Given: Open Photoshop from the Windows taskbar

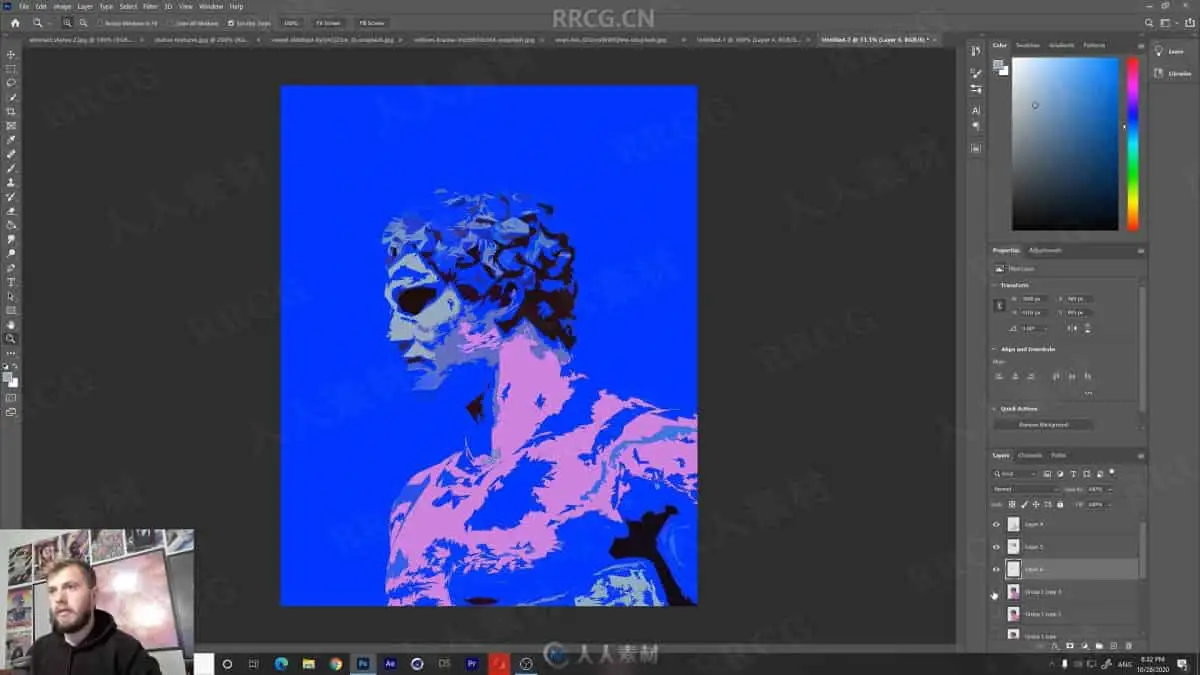Looking at the screenshot, I should click(x=363, y=663).
